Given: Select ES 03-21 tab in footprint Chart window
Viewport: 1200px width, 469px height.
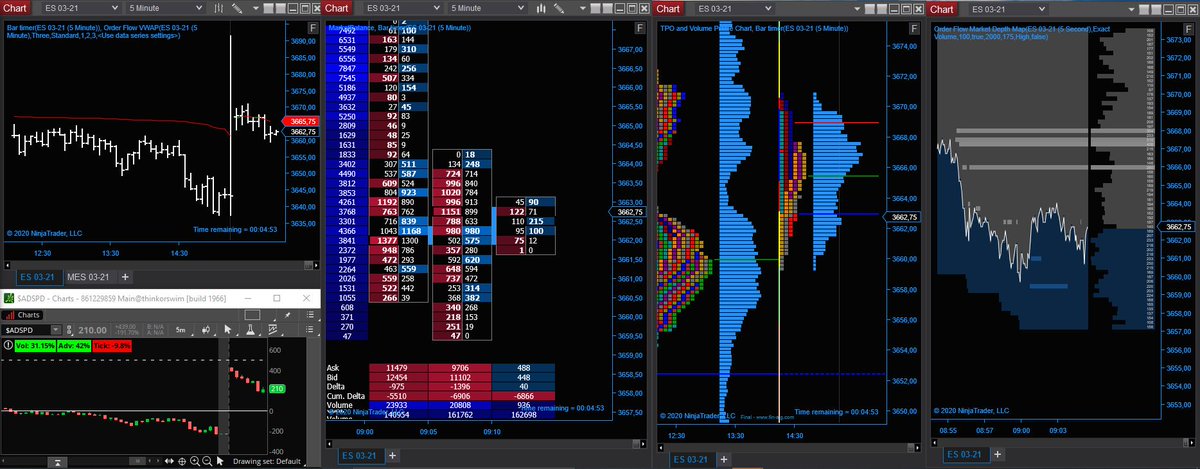Looking at the screenshot, I should point(360,455).
